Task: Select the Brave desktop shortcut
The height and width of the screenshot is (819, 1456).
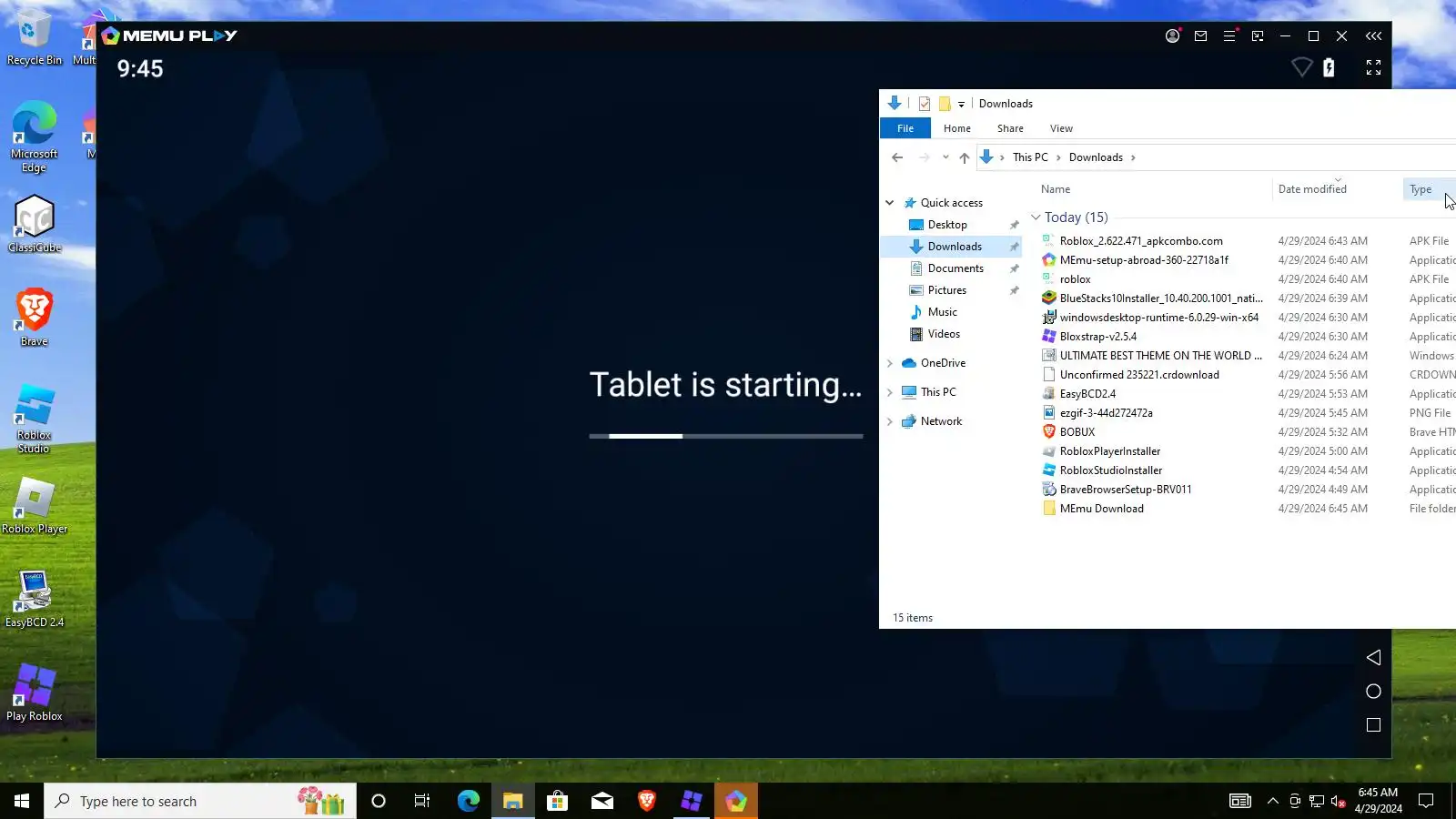Action: (x=35, y=318)
